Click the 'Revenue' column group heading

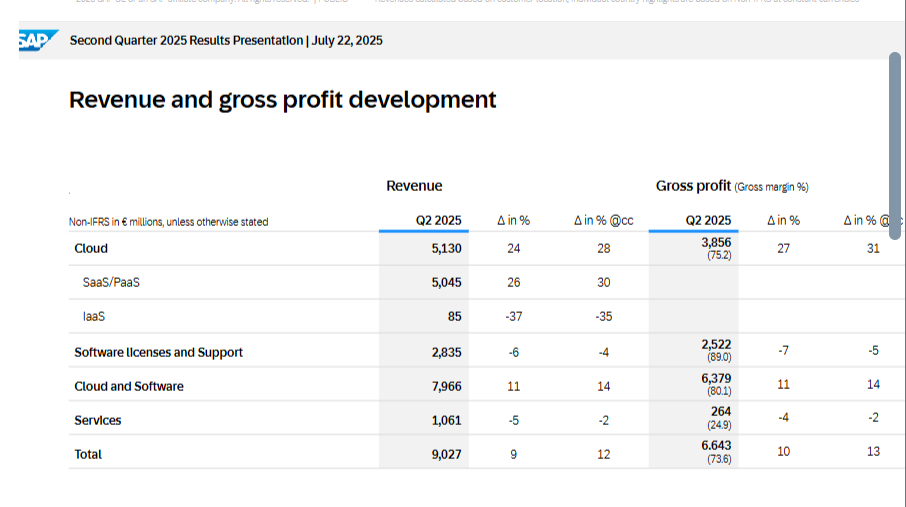[414, 186]
